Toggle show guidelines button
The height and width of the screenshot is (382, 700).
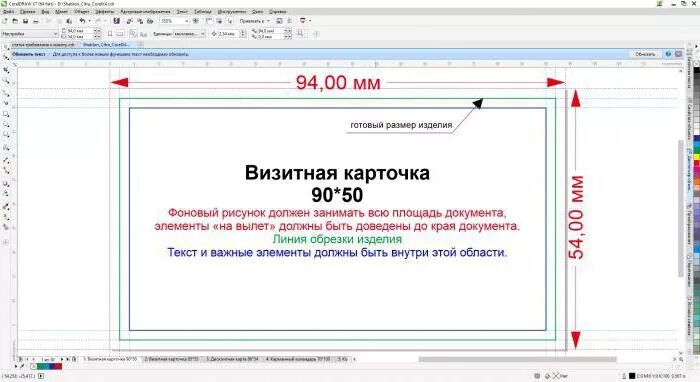point(229,21)
